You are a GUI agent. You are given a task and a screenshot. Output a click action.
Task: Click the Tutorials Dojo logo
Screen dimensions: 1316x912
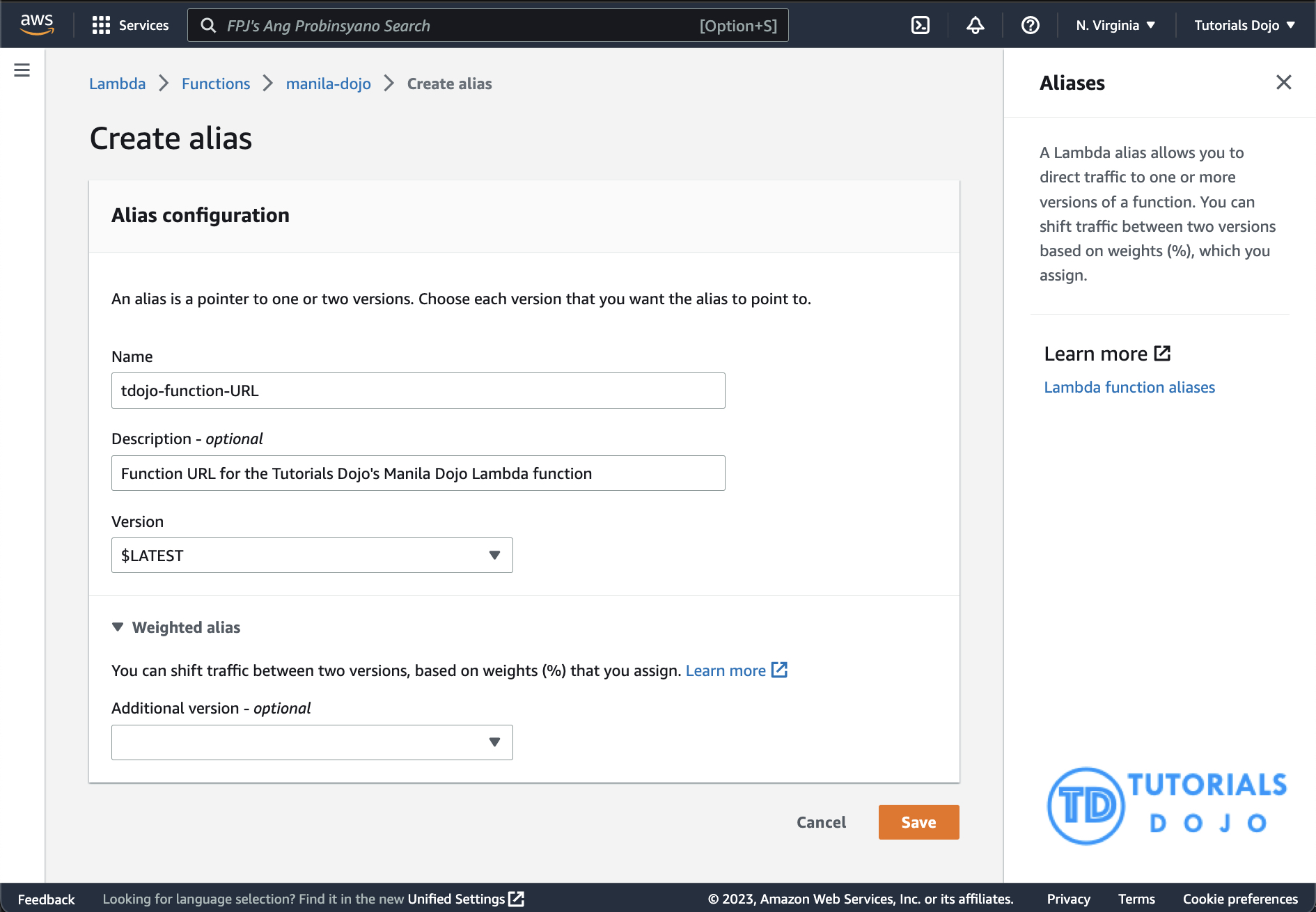[x=1167, y=805]
